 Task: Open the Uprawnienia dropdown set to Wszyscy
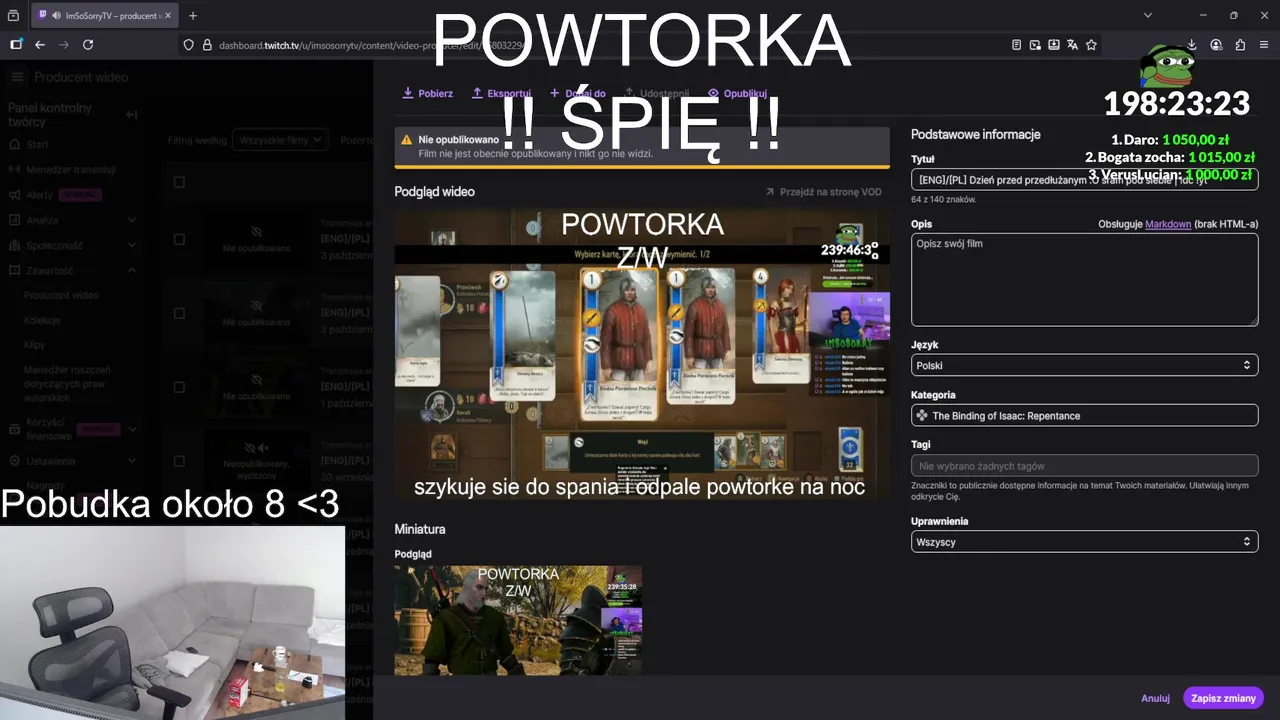(1084, 541)
